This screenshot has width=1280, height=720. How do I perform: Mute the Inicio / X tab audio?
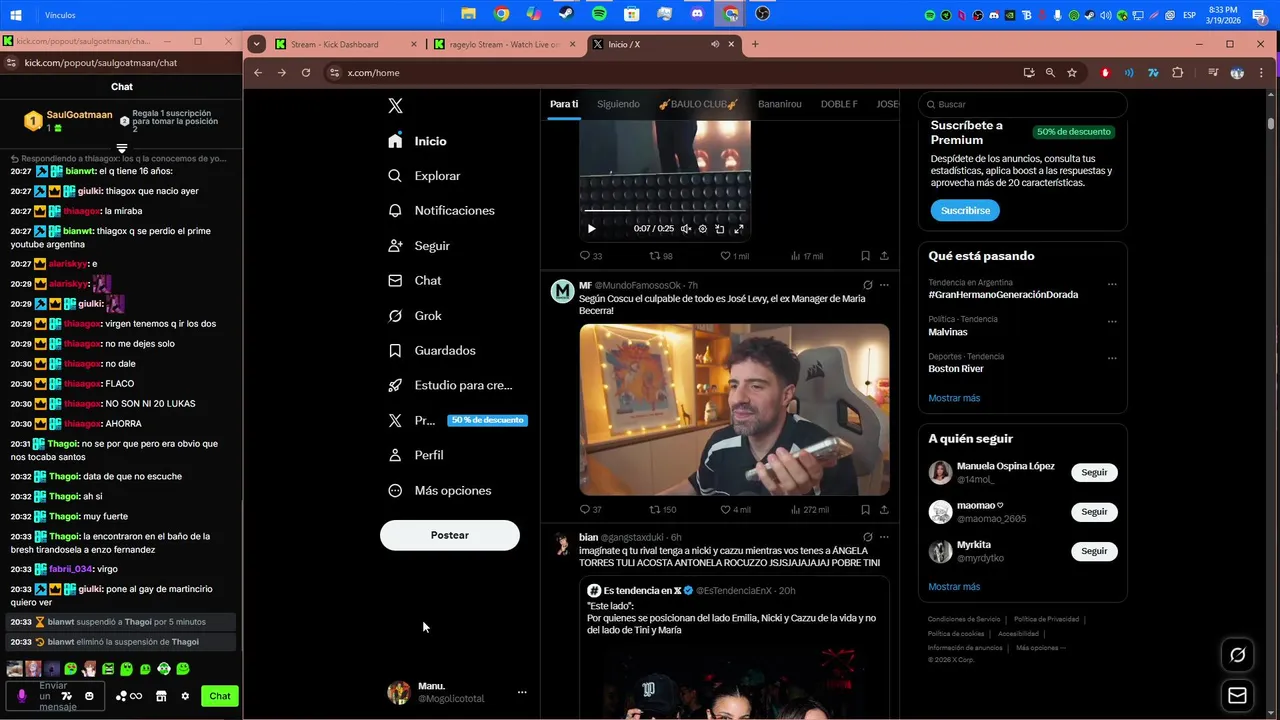pyautogui.click(x=715, y=44)
